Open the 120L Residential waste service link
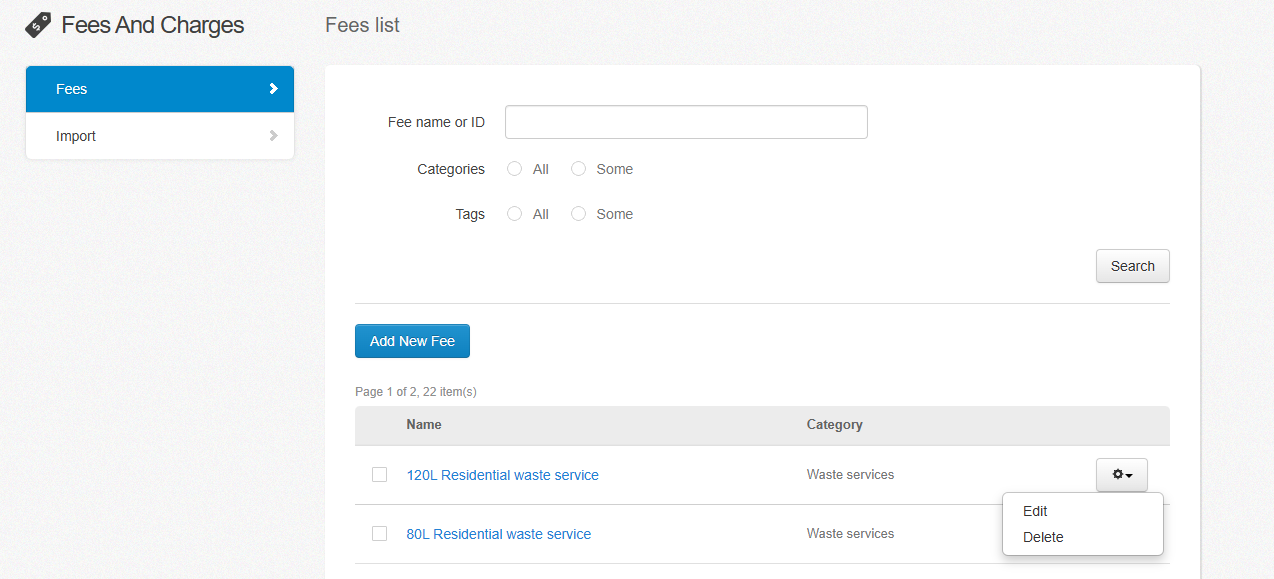This screenshot has height=579, width=1274. point(502,475)
